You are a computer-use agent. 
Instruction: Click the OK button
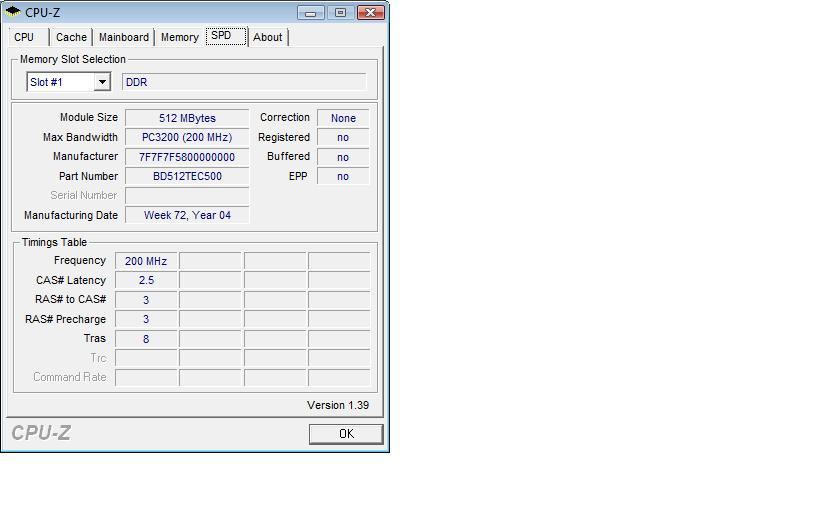[x=346, y=434]
